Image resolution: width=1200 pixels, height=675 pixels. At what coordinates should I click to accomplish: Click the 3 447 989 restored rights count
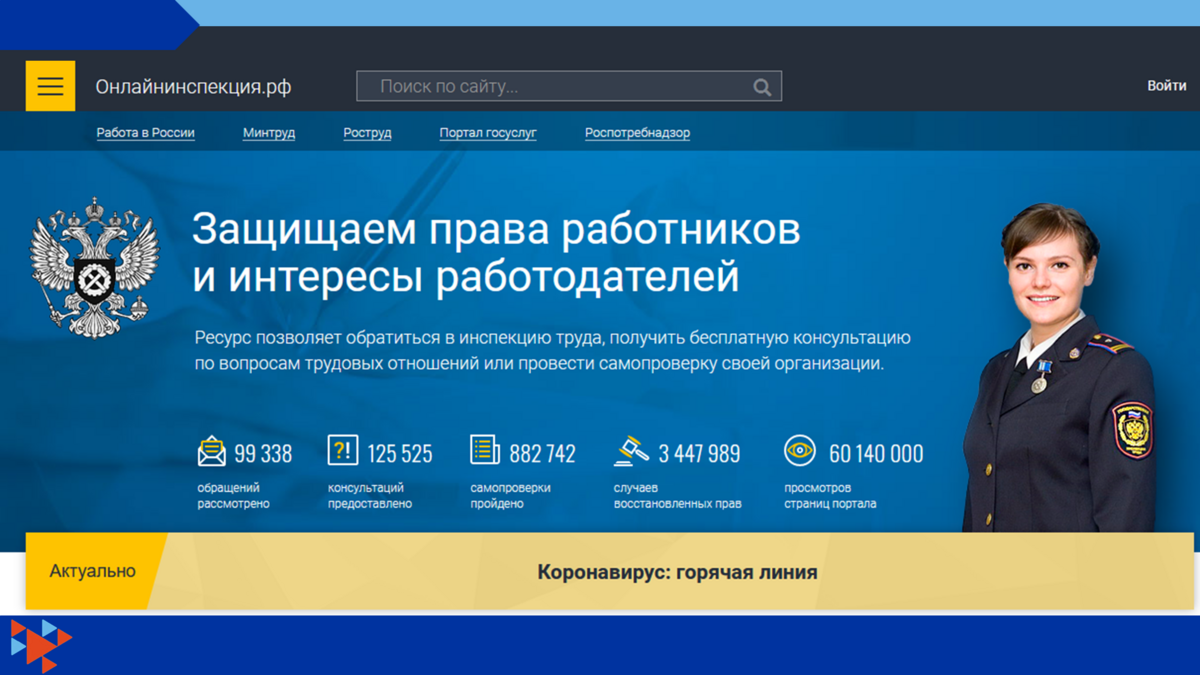[x=699, y=454]
